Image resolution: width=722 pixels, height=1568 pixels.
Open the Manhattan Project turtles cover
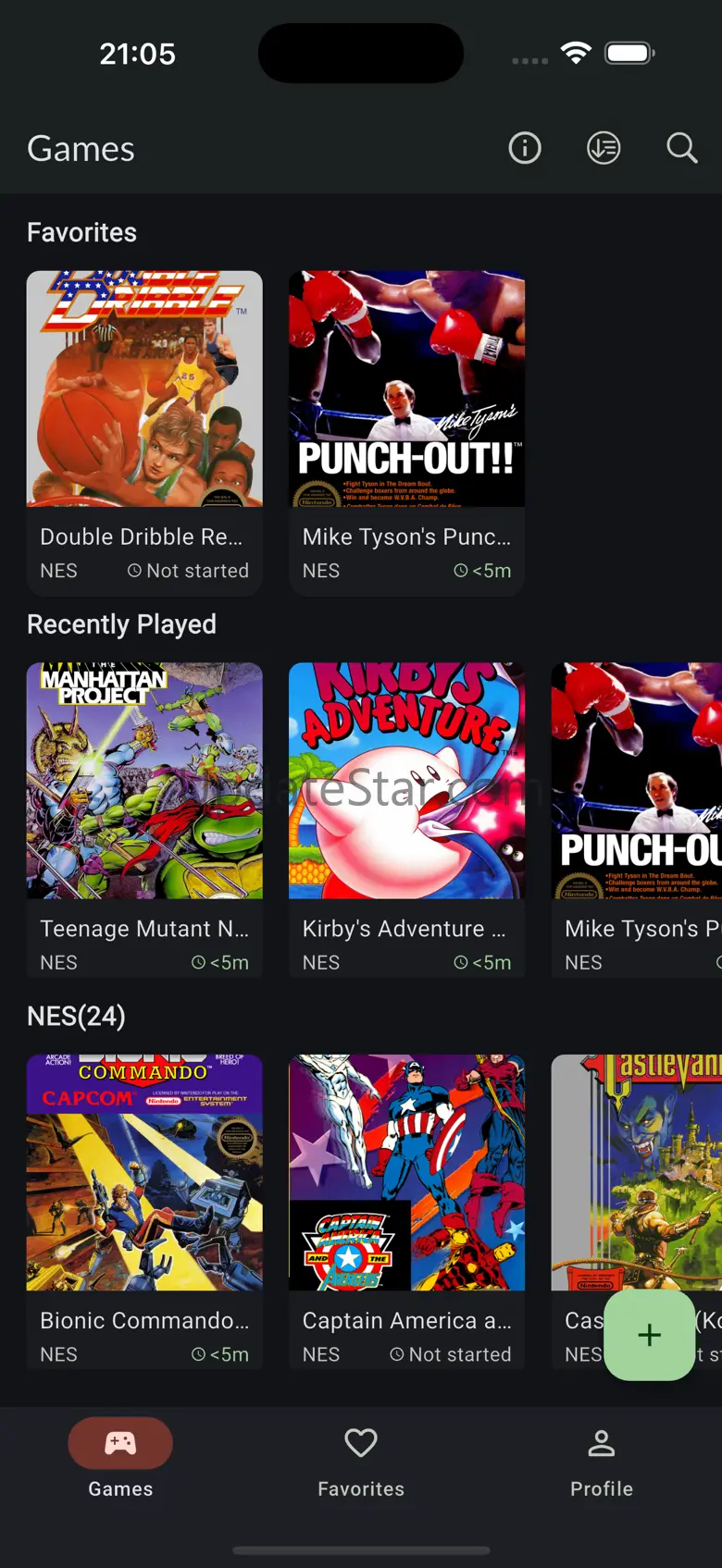144,781
